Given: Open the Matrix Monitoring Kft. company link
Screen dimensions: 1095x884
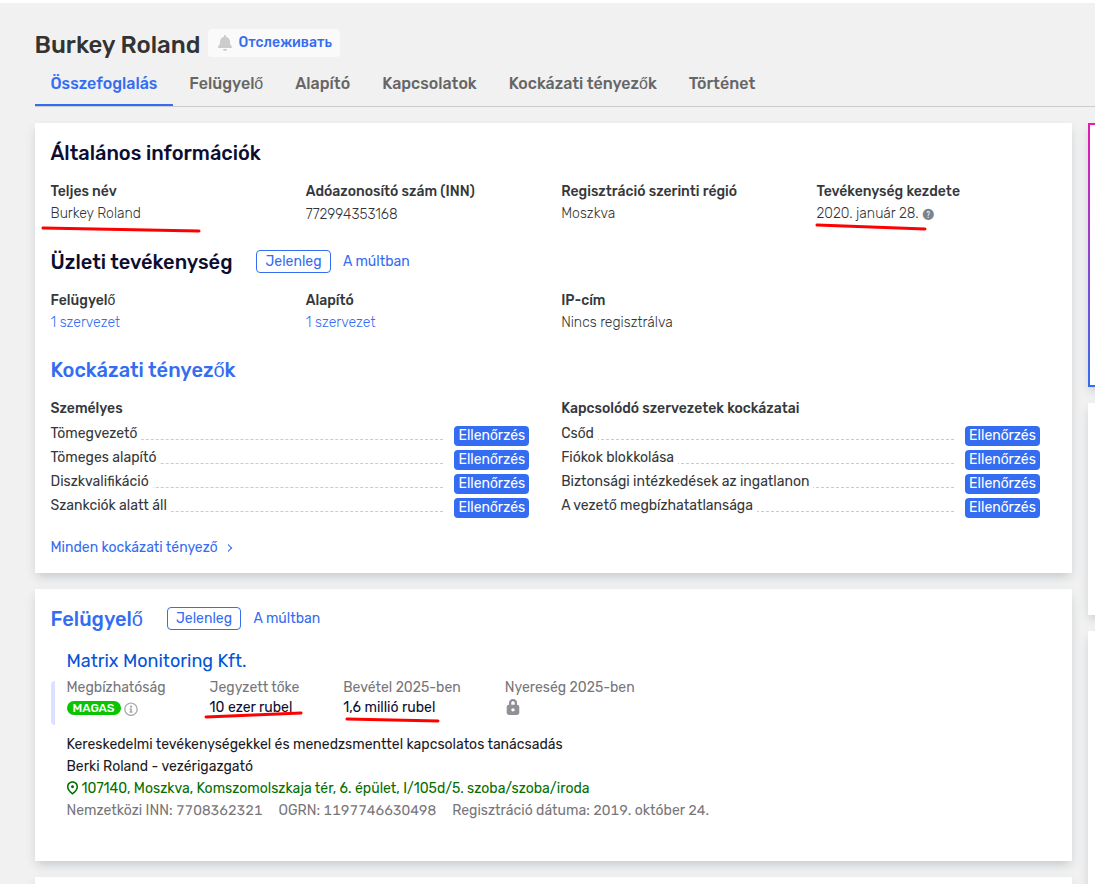Looking at the screenshot, I should 156,661.
